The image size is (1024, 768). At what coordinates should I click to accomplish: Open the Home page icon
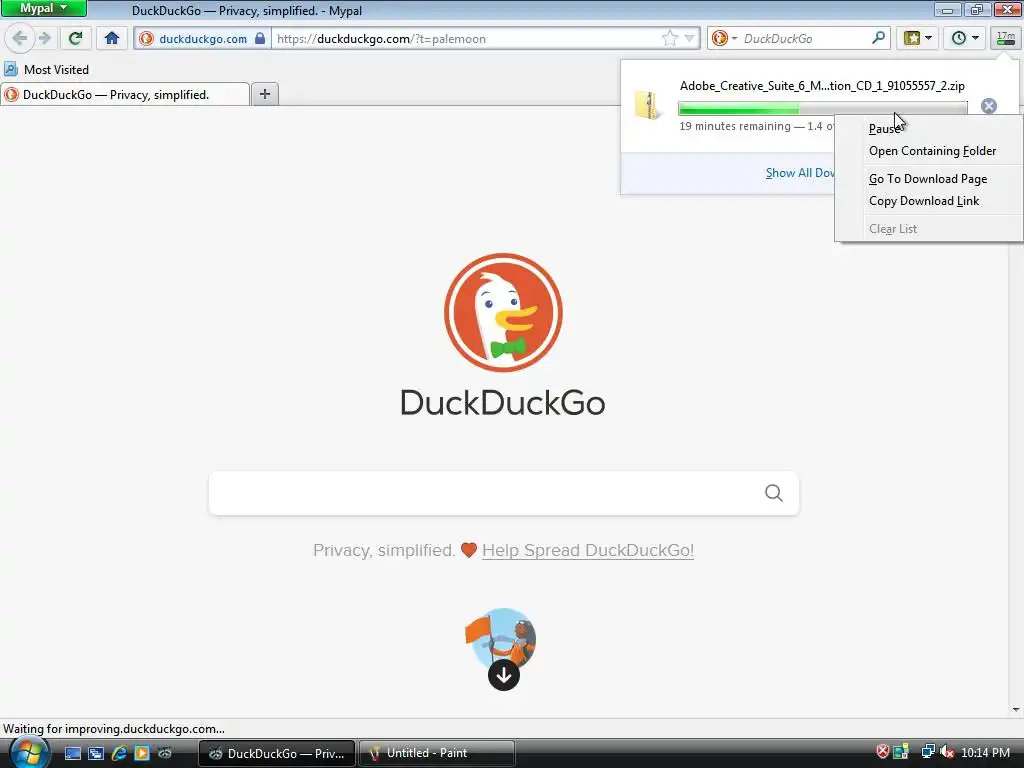click(x=112, y=38)
